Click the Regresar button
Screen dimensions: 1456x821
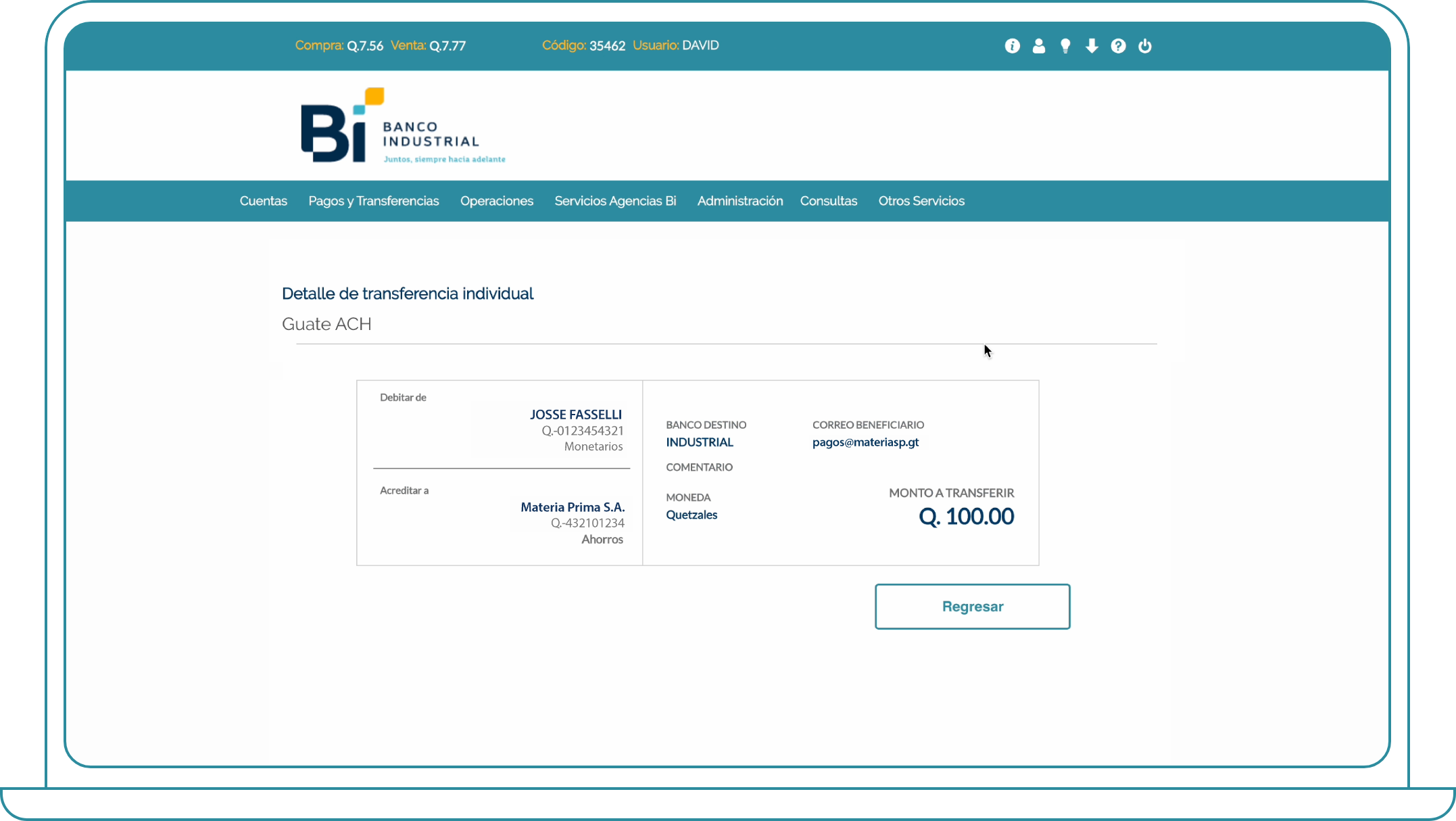pyautogui.click(x=973, y=607)
